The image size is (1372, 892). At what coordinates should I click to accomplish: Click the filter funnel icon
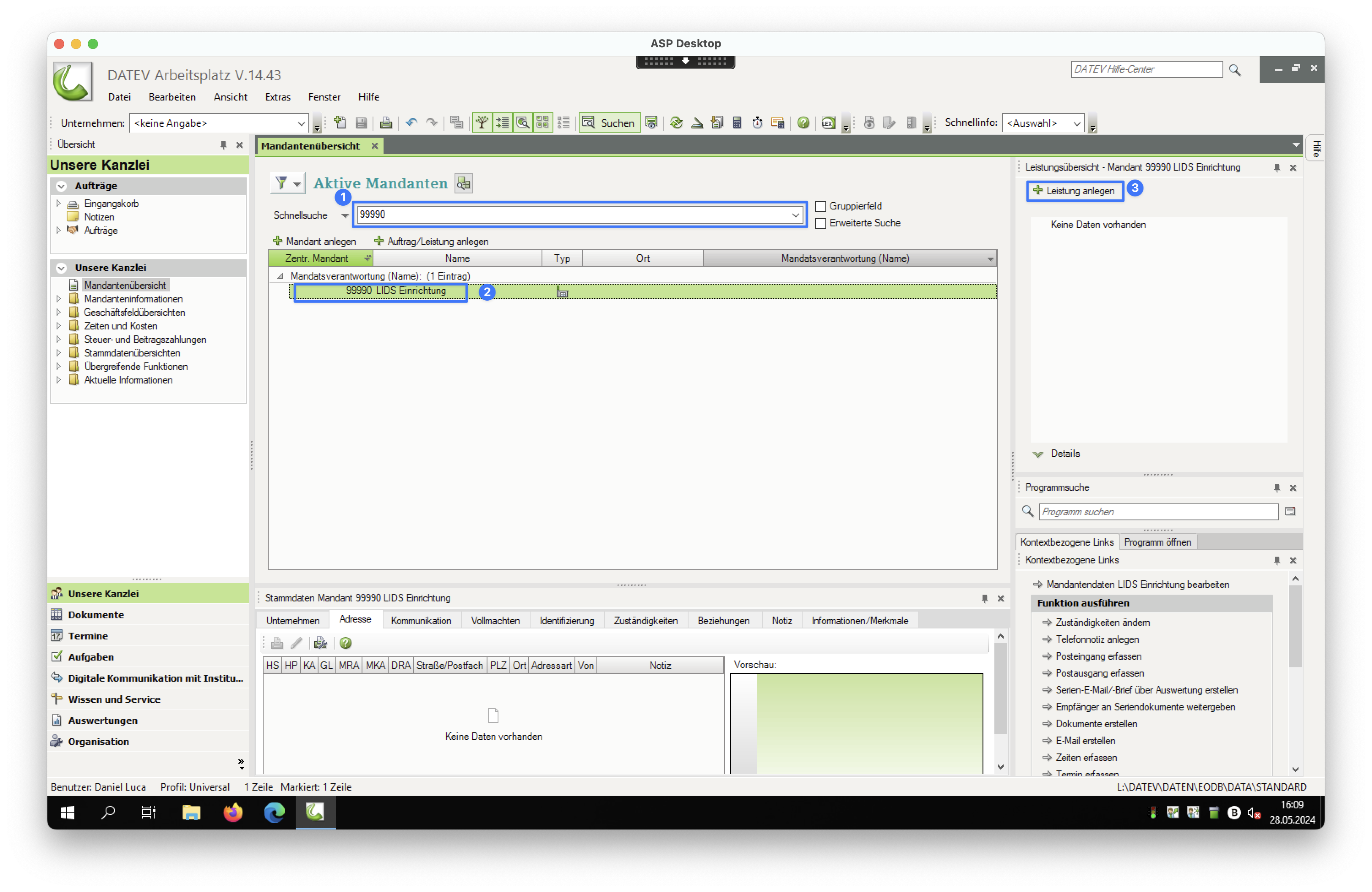click(x=281, y=183)
